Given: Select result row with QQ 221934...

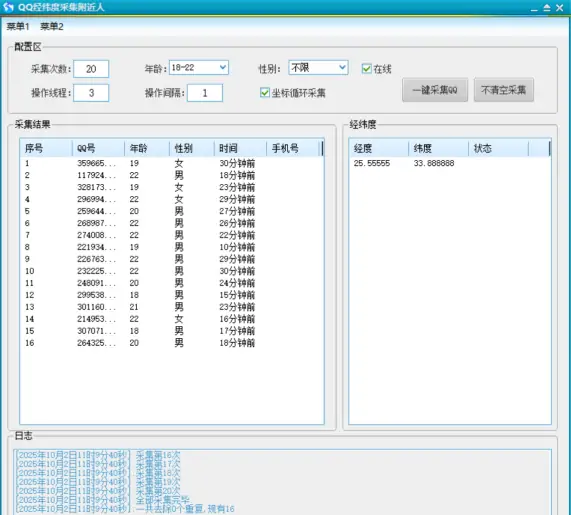Looking at the screenshot, I should coord(172,247).
